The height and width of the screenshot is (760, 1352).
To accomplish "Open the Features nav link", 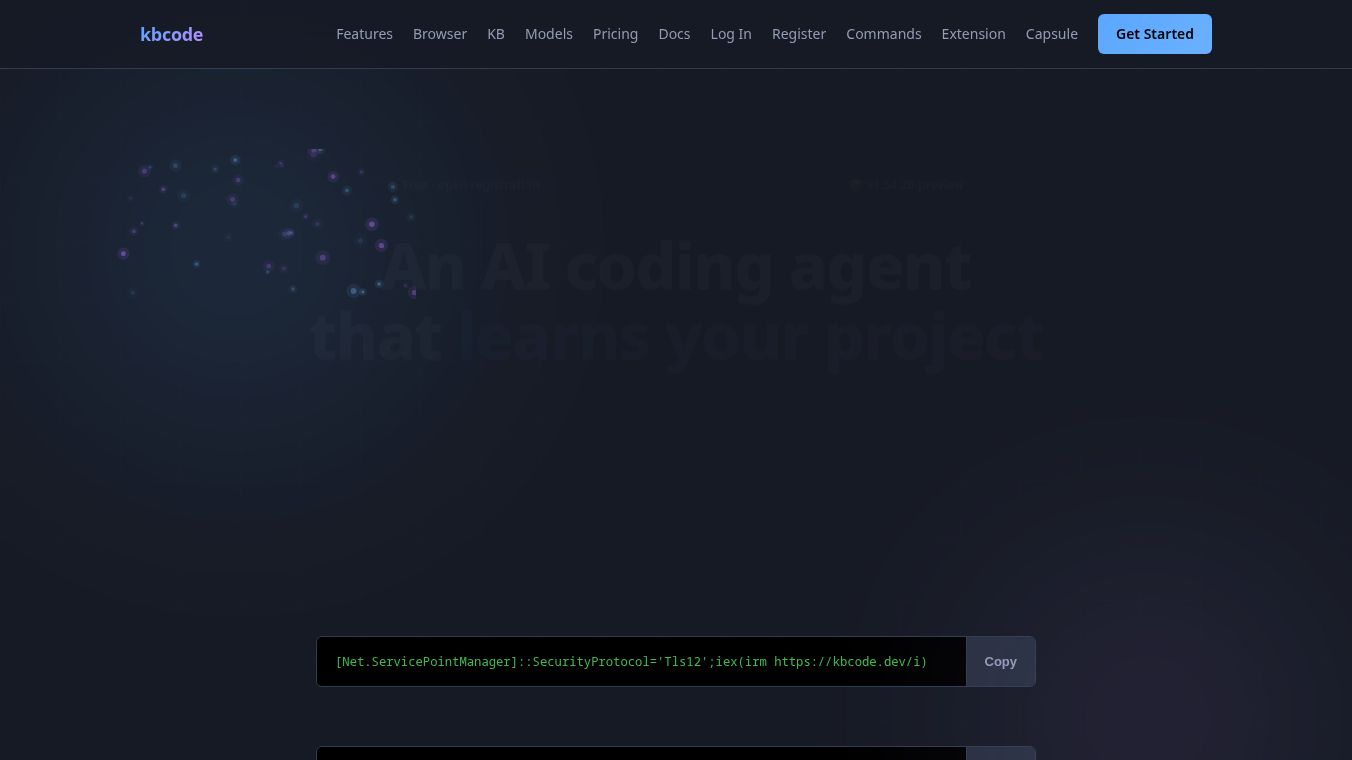I will (x=364, y=34).
